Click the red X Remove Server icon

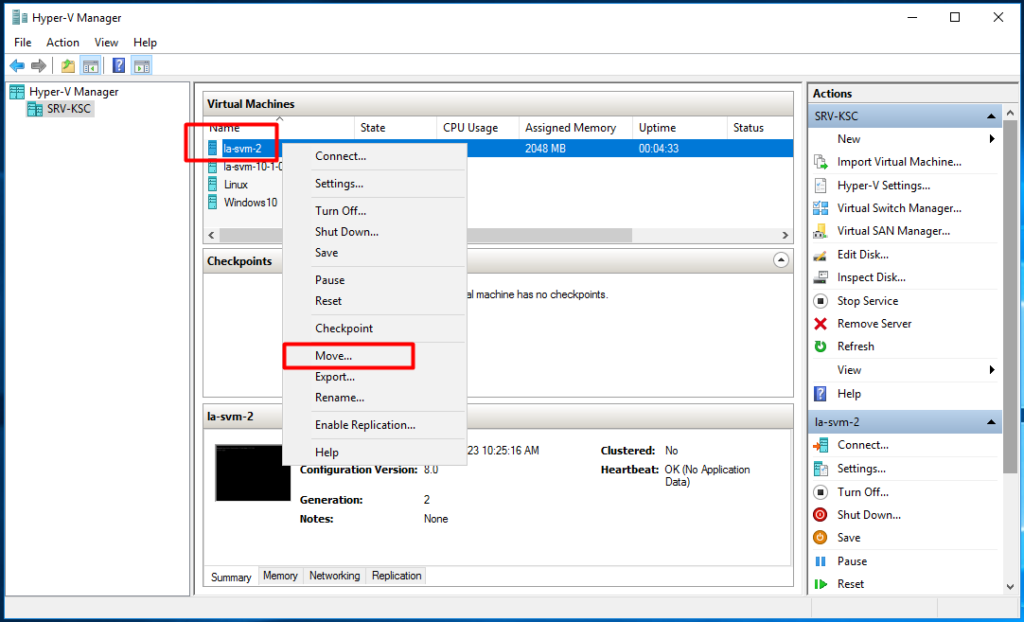(820, 323)
